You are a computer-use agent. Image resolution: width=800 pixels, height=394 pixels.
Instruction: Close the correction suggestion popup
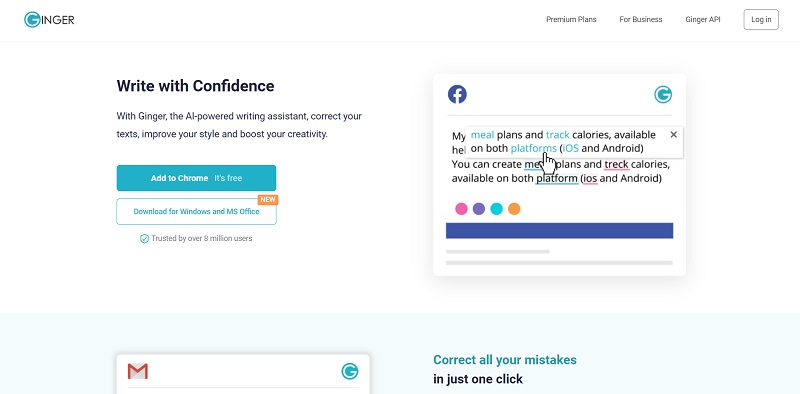pyautogui.click(x=673, y=134)
